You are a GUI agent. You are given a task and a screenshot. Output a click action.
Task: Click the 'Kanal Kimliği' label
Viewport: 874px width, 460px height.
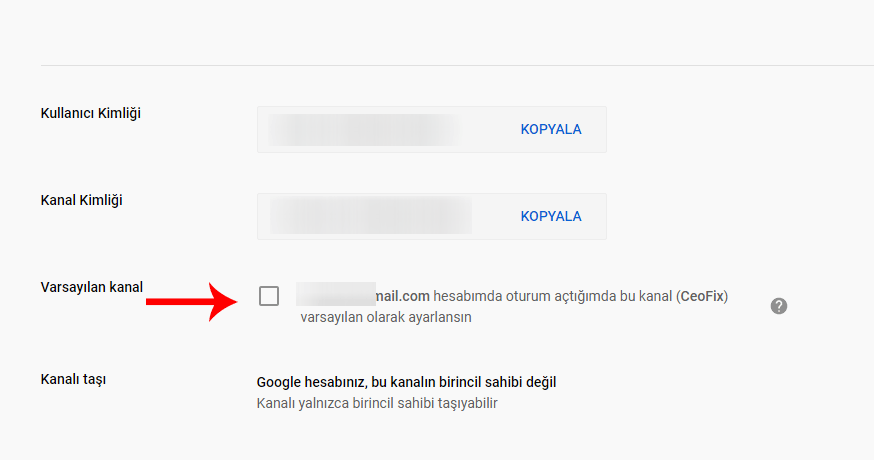pyautogui.click(x=81, y=200)
